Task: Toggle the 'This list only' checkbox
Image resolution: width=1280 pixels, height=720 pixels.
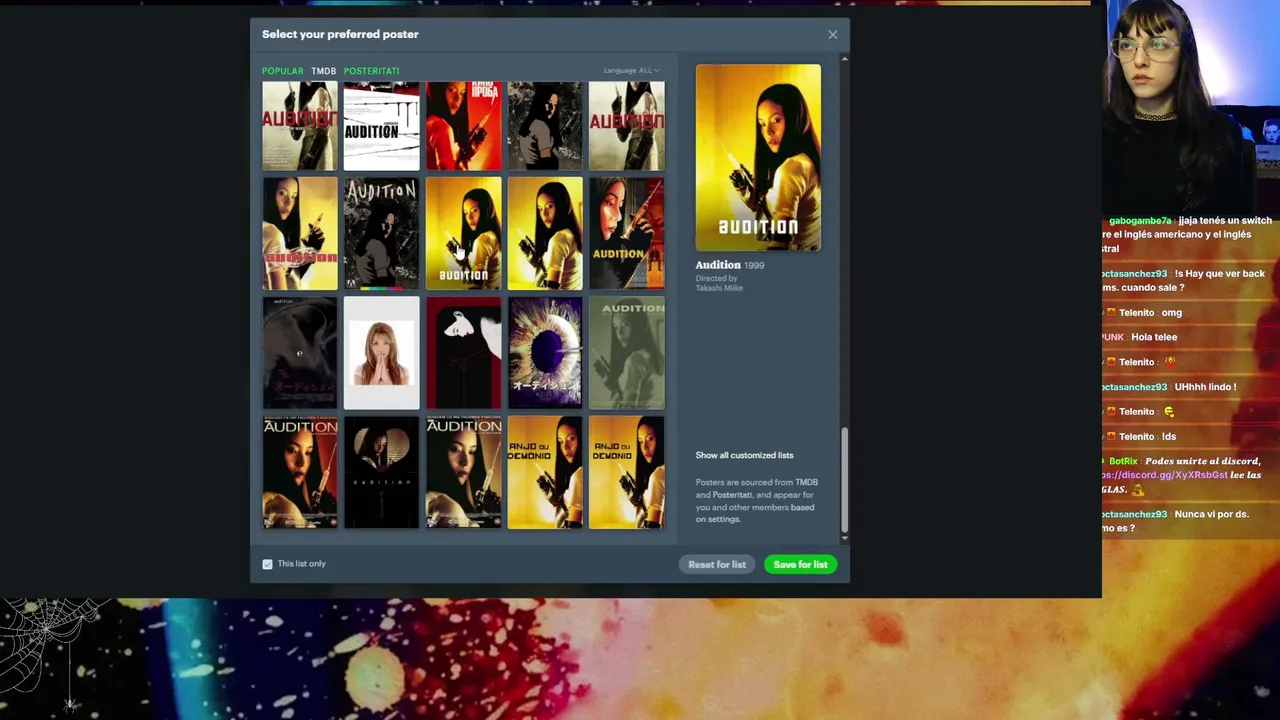Action: (x=267, y=564)
